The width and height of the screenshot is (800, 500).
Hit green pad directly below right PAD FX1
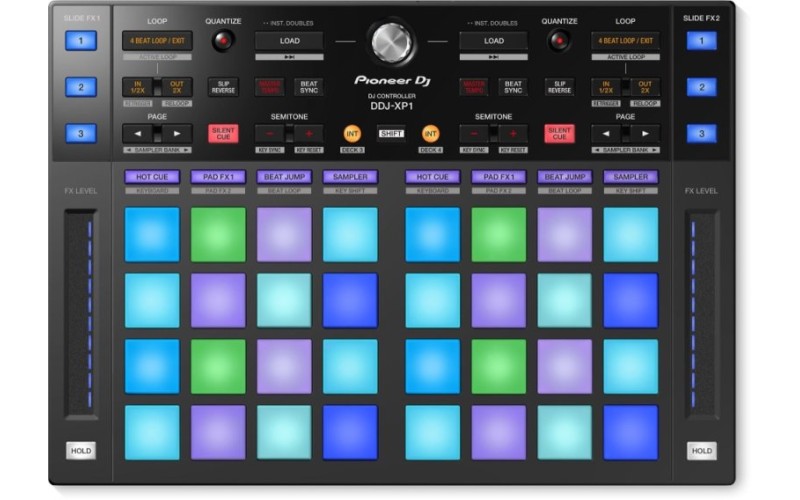498,235
